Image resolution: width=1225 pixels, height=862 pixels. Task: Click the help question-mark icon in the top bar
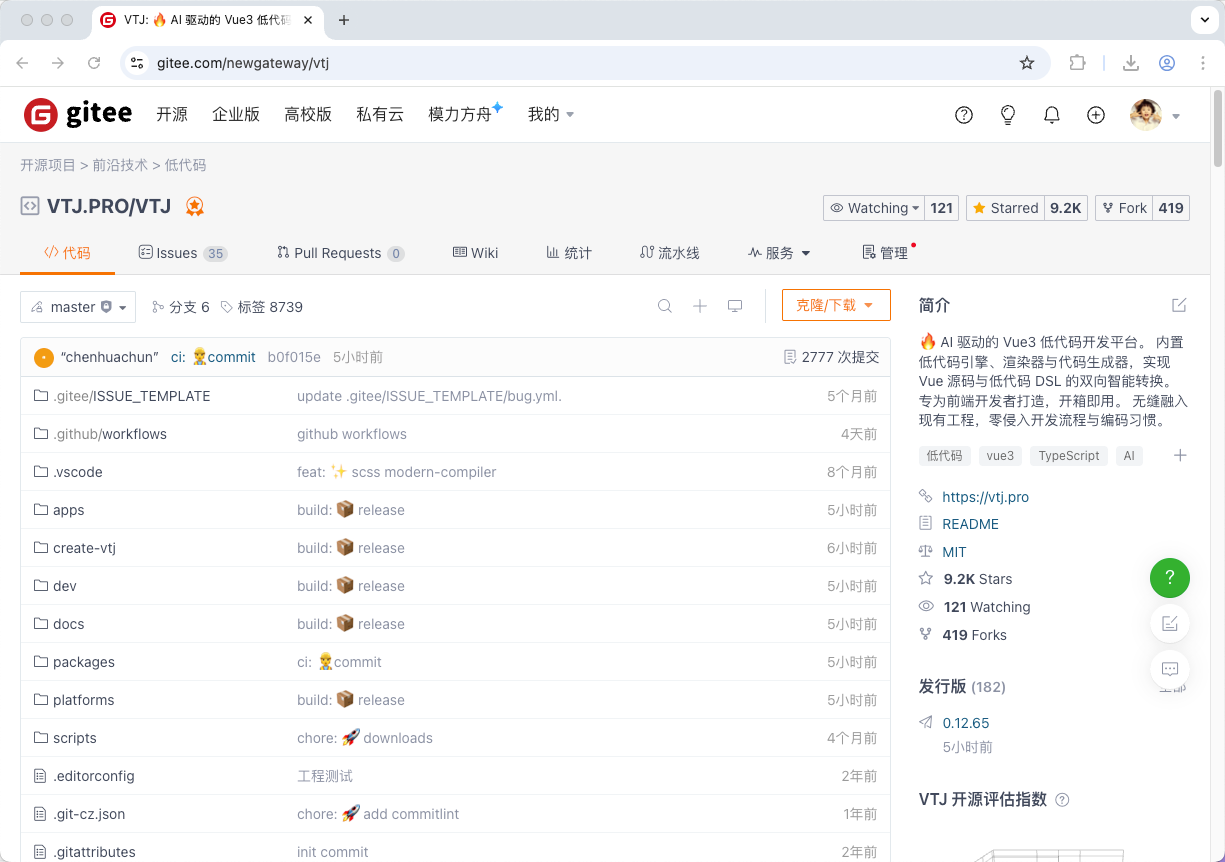pyautogui.click(x=963, y=115)
